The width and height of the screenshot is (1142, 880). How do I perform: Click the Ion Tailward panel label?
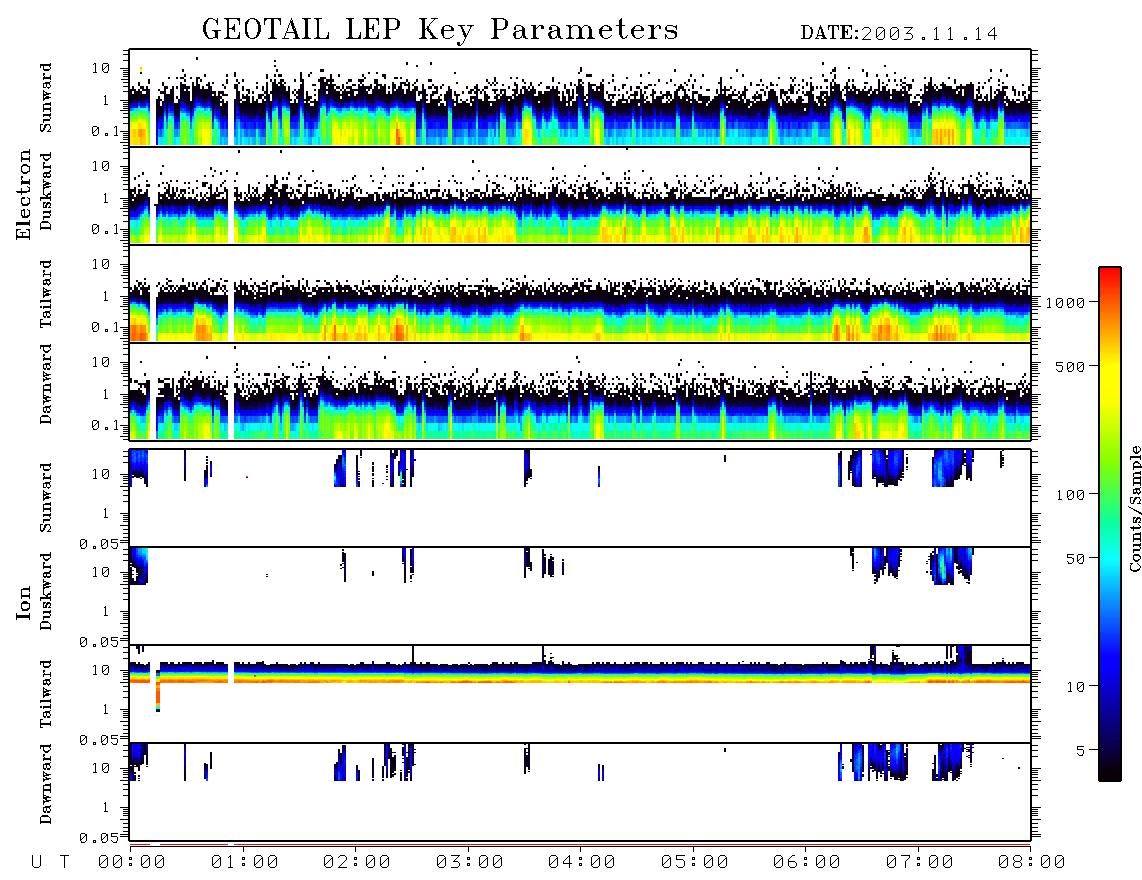[x=46, y=694]
